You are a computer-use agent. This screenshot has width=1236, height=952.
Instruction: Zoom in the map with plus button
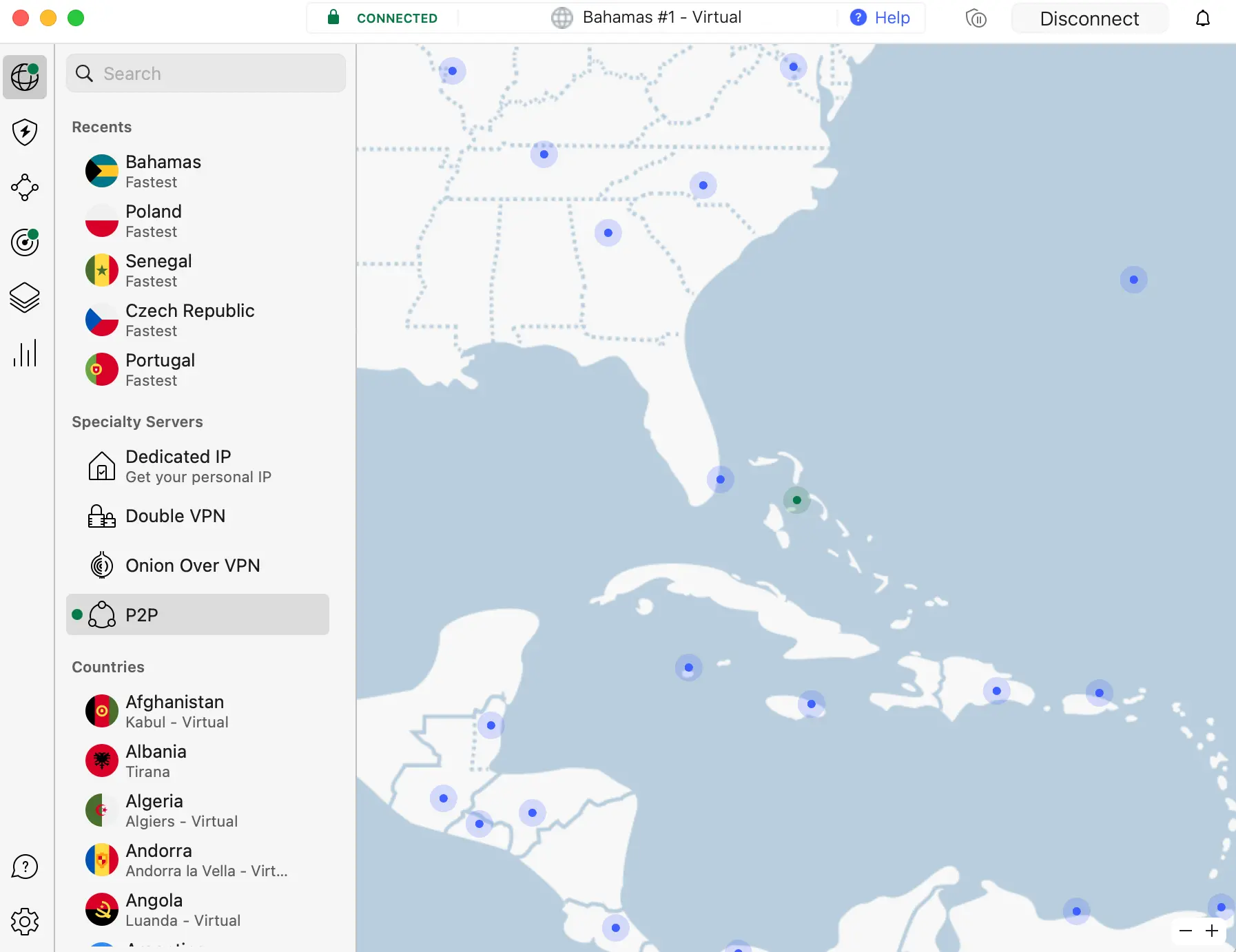tap(1212, 931)
